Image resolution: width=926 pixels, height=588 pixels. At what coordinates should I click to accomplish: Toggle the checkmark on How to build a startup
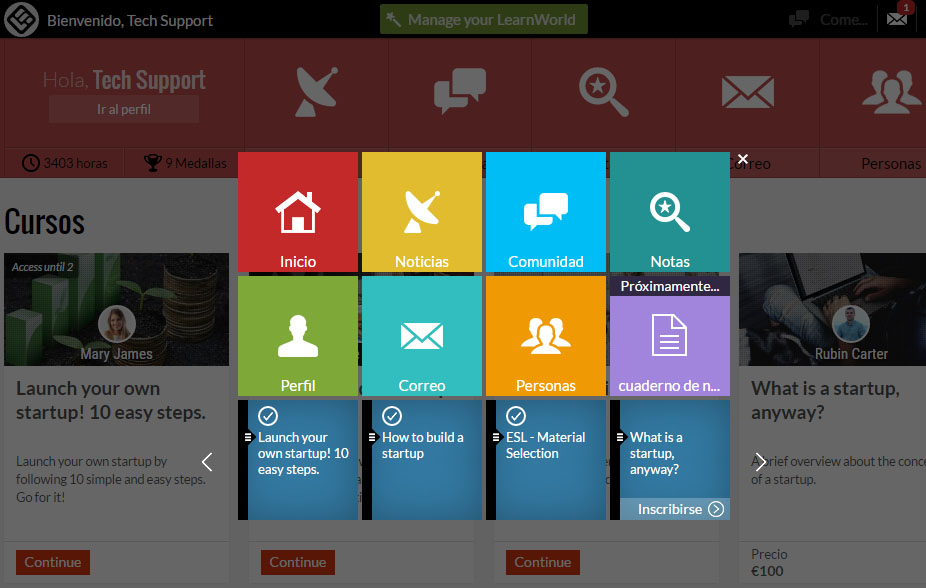coord(394,416)
